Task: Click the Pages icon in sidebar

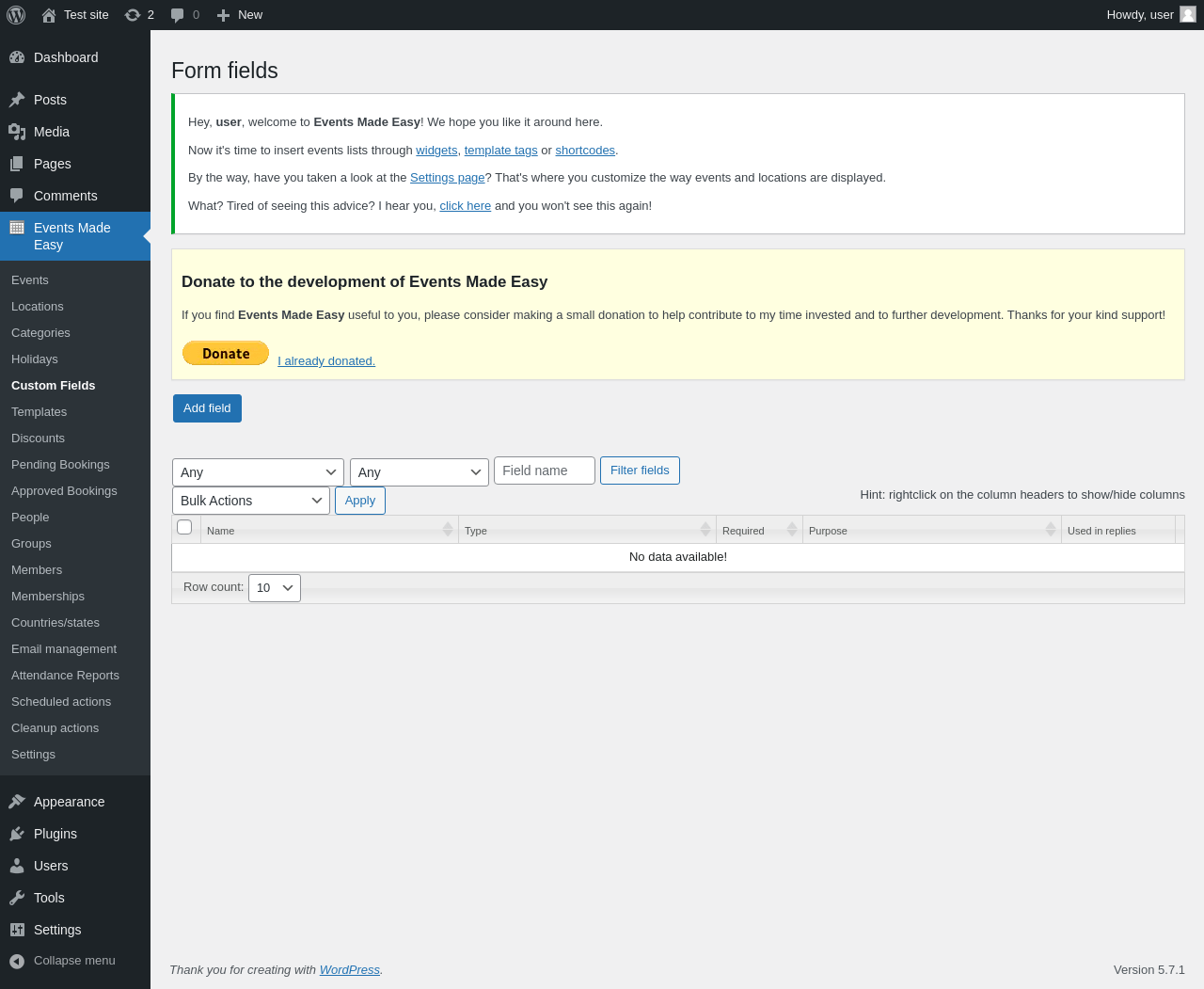Action: pyautogui.click(x=17, y=164)
